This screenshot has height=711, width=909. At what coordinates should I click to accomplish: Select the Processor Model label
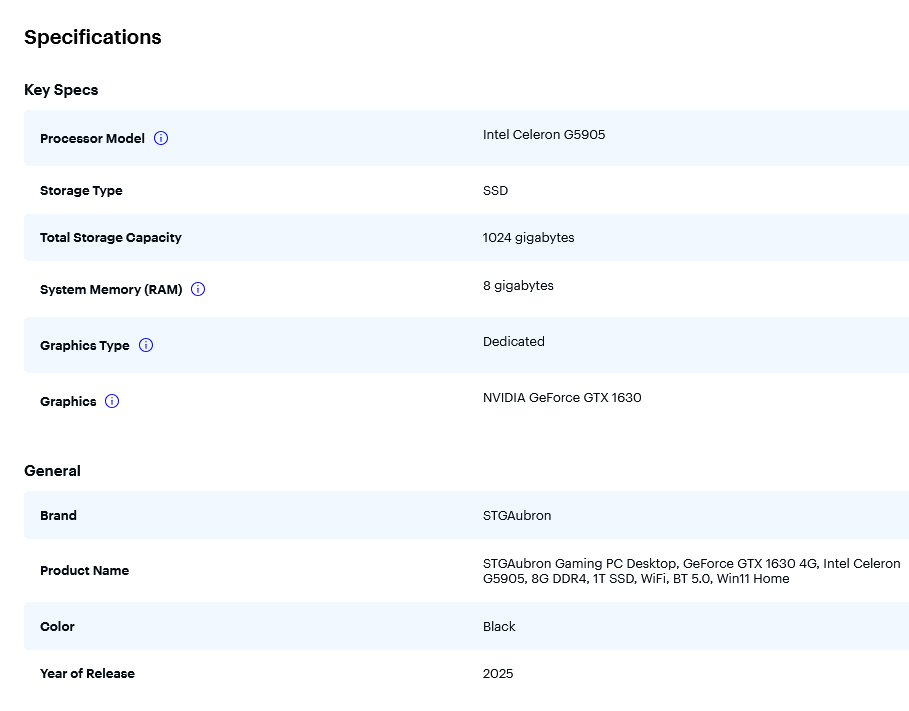pyautogui.click(x=92, y=139)
